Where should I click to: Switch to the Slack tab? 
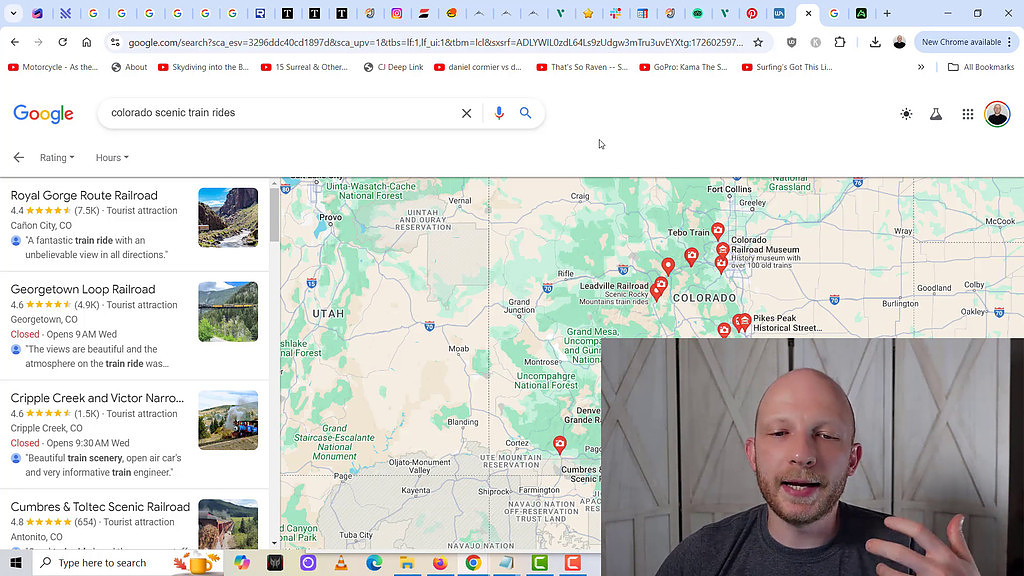(x=615, y=14)
